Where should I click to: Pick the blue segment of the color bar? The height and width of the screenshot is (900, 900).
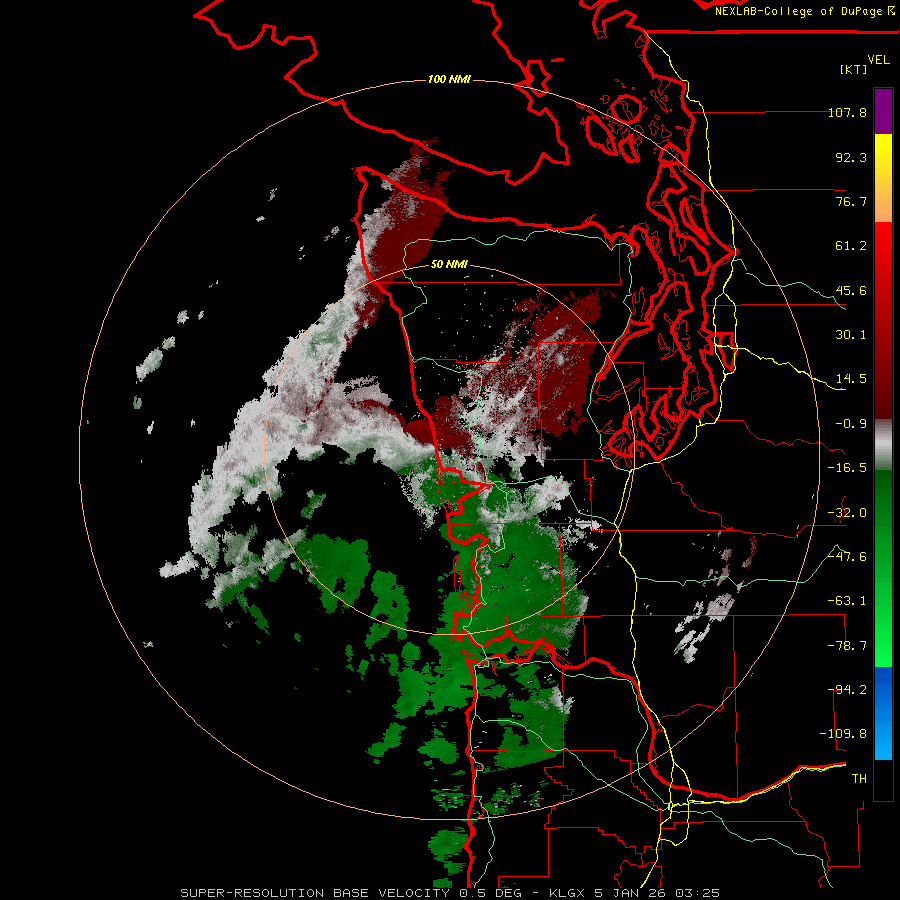tap(883, 713)
